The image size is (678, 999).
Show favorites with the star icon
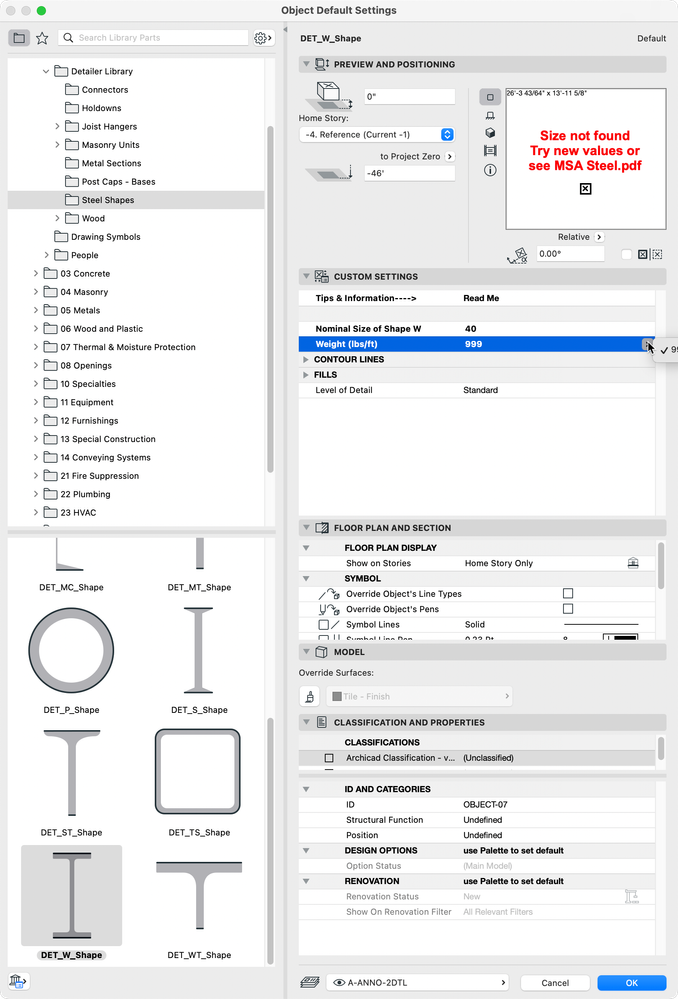[x=42, y=38]
